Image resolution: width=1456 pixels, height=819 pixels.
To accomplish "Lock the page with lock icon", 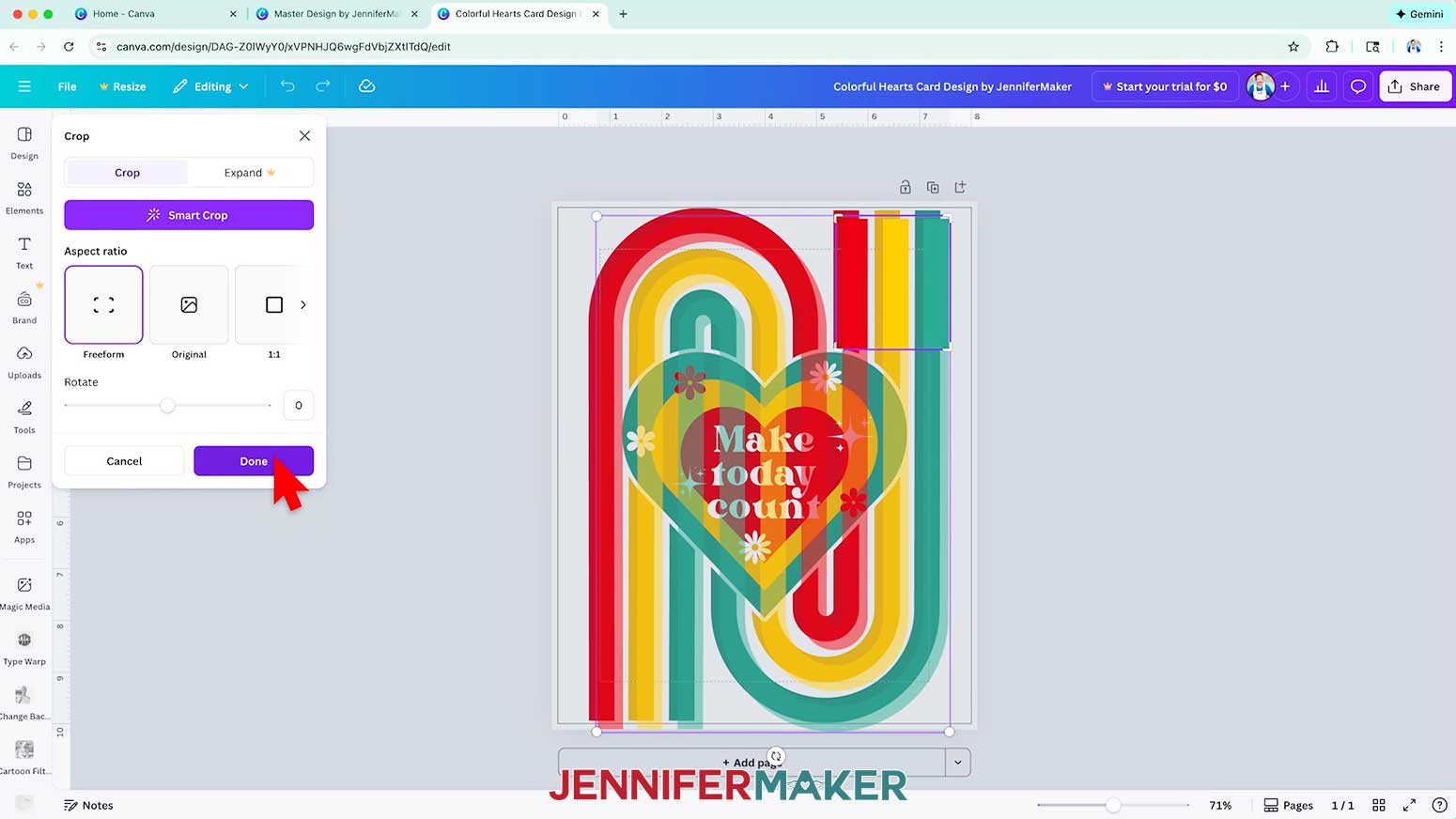I will (x=906, y=187).
